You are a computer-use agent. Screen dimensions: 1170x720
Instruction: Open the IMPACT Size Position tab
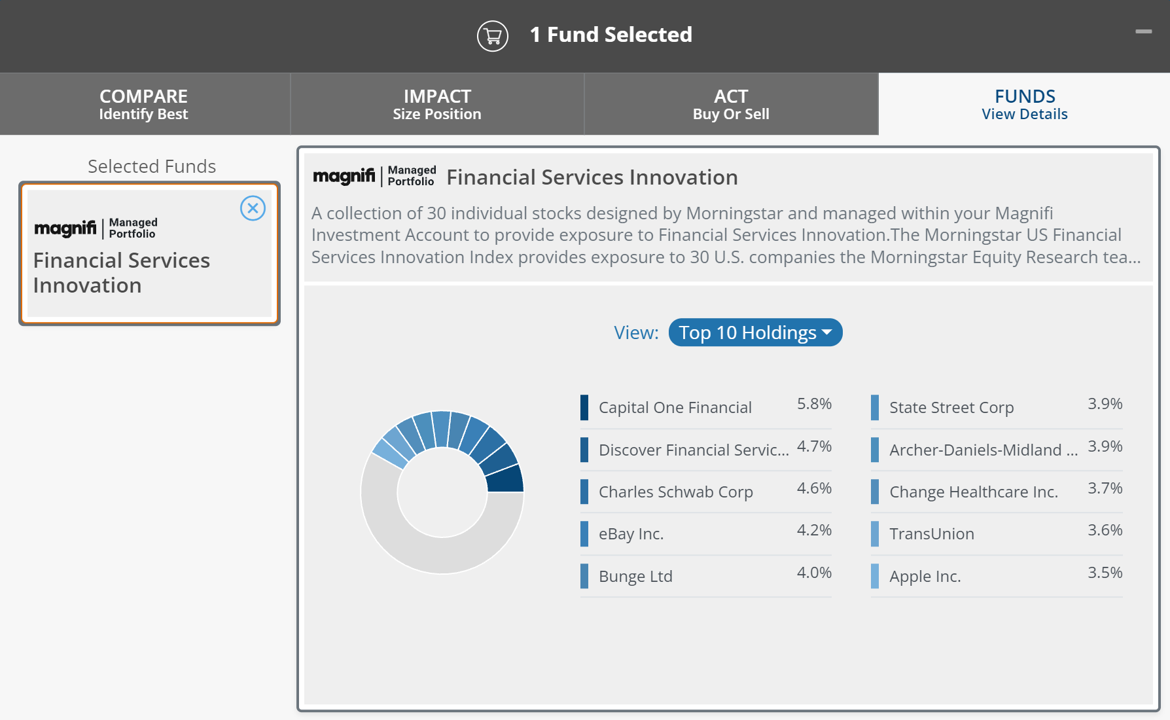point(436,103)
